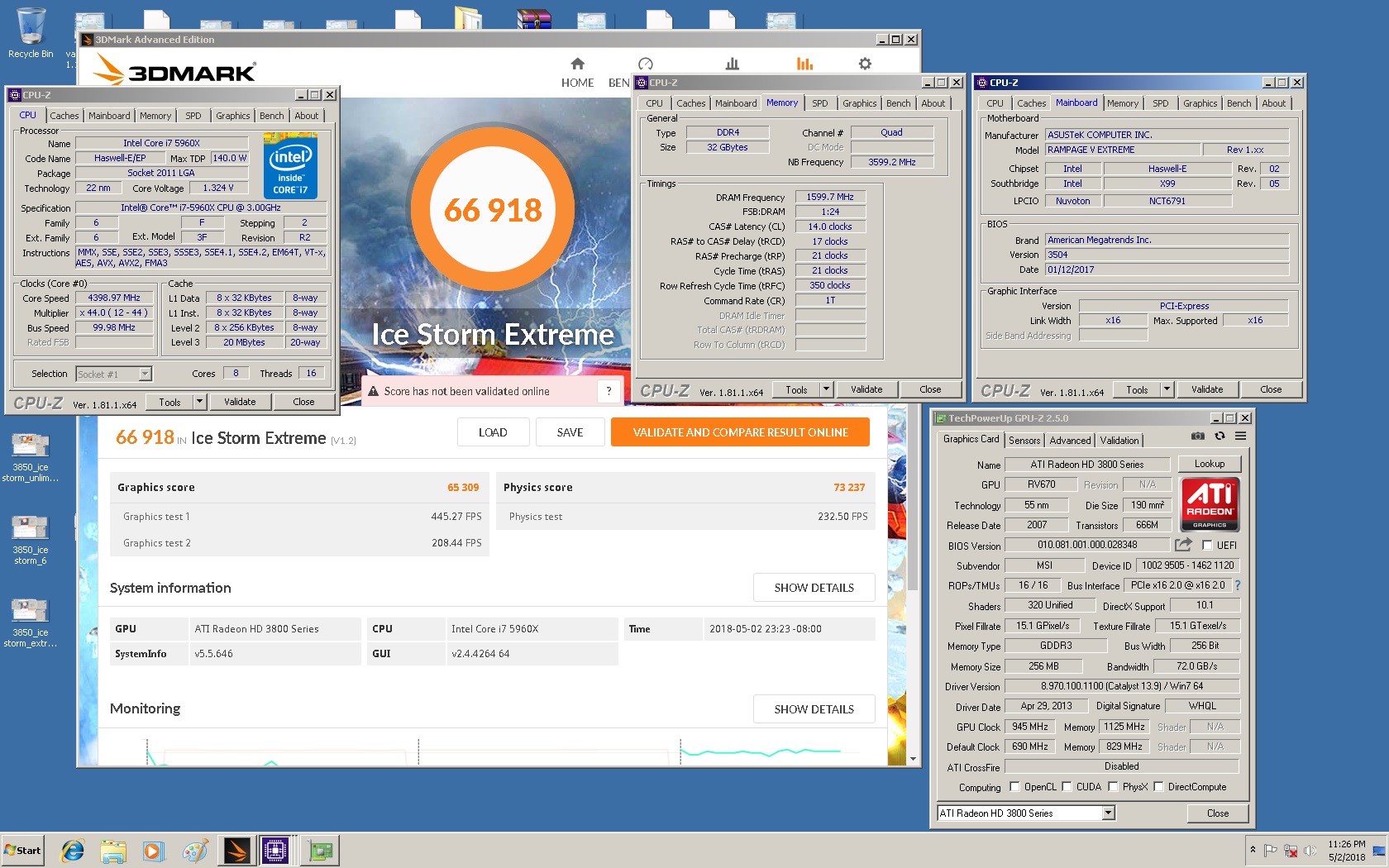1389x868 pixels.
Task: Click Action Center flag tray icon
Action: click(1270, 850)
